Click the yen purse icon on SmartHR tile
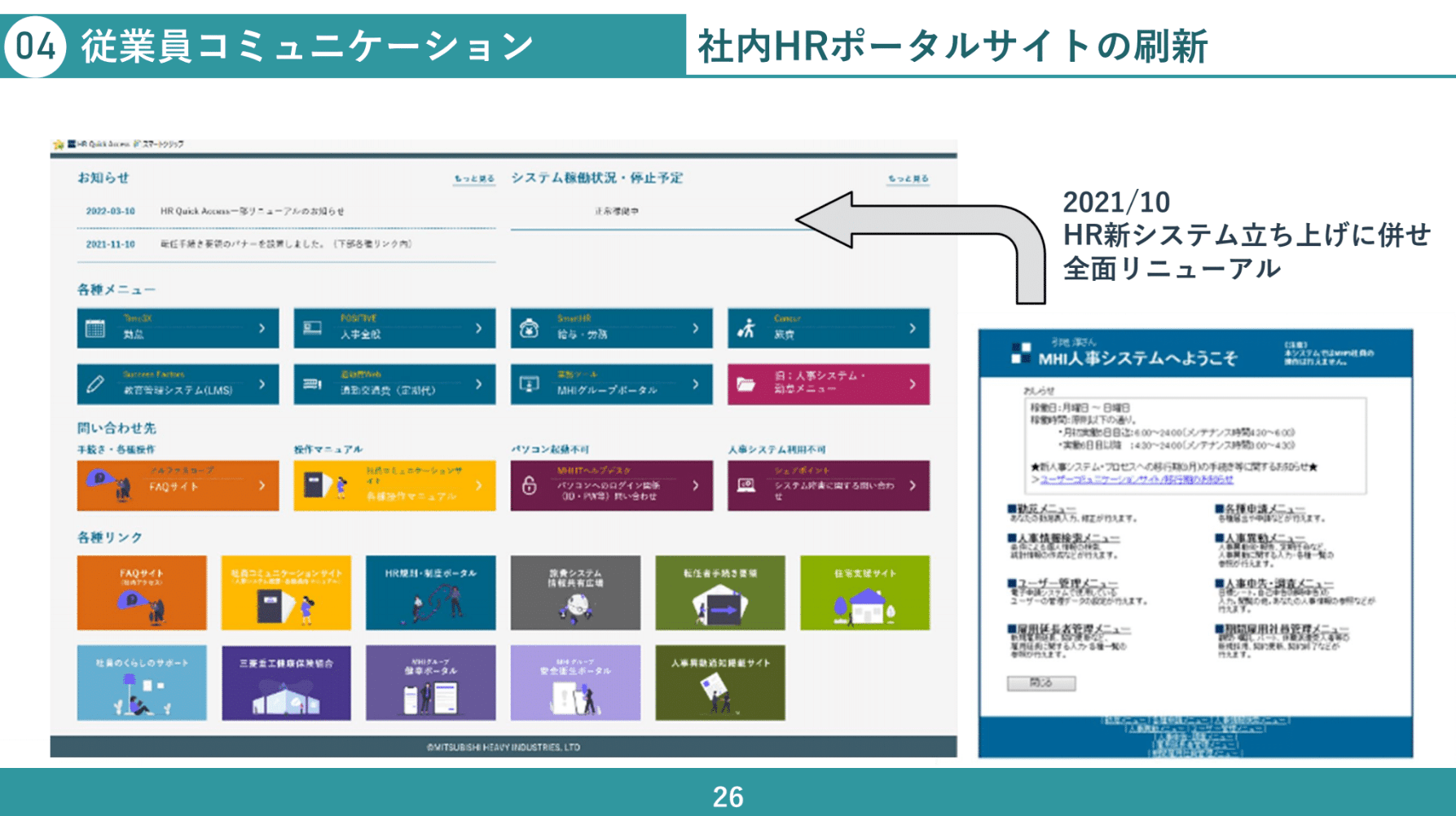Image resolution: width=1456 pixels, height=816 pixels. point(530,328)
